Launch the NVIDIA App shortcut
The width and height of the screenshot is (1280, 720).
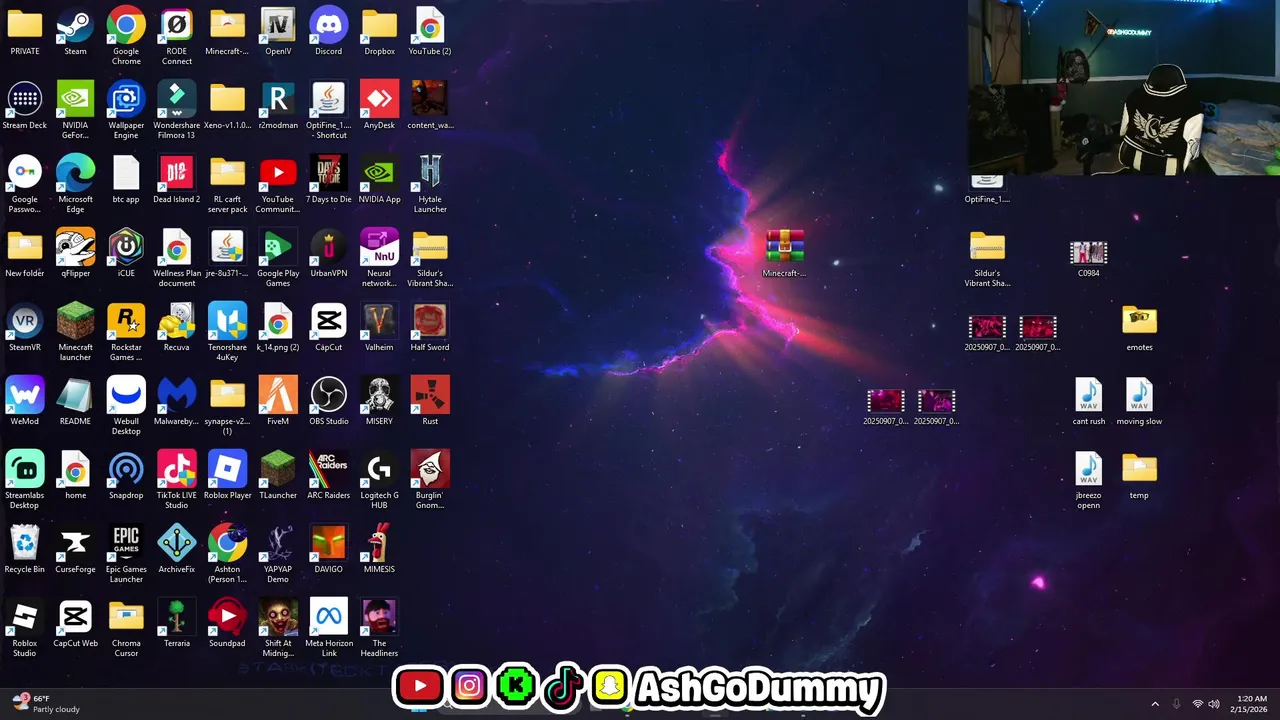pyautogui.click(x=380, y=179)
